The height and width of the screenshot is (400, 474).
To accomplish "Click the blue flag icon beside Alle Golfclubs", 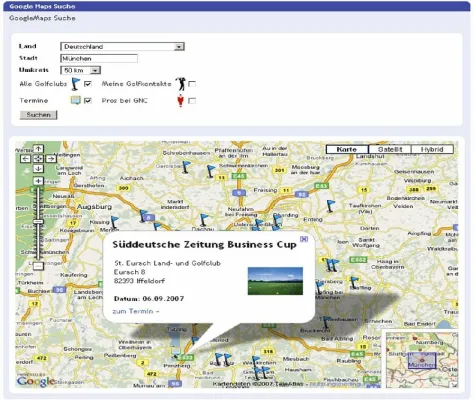I will pos(76,84).
